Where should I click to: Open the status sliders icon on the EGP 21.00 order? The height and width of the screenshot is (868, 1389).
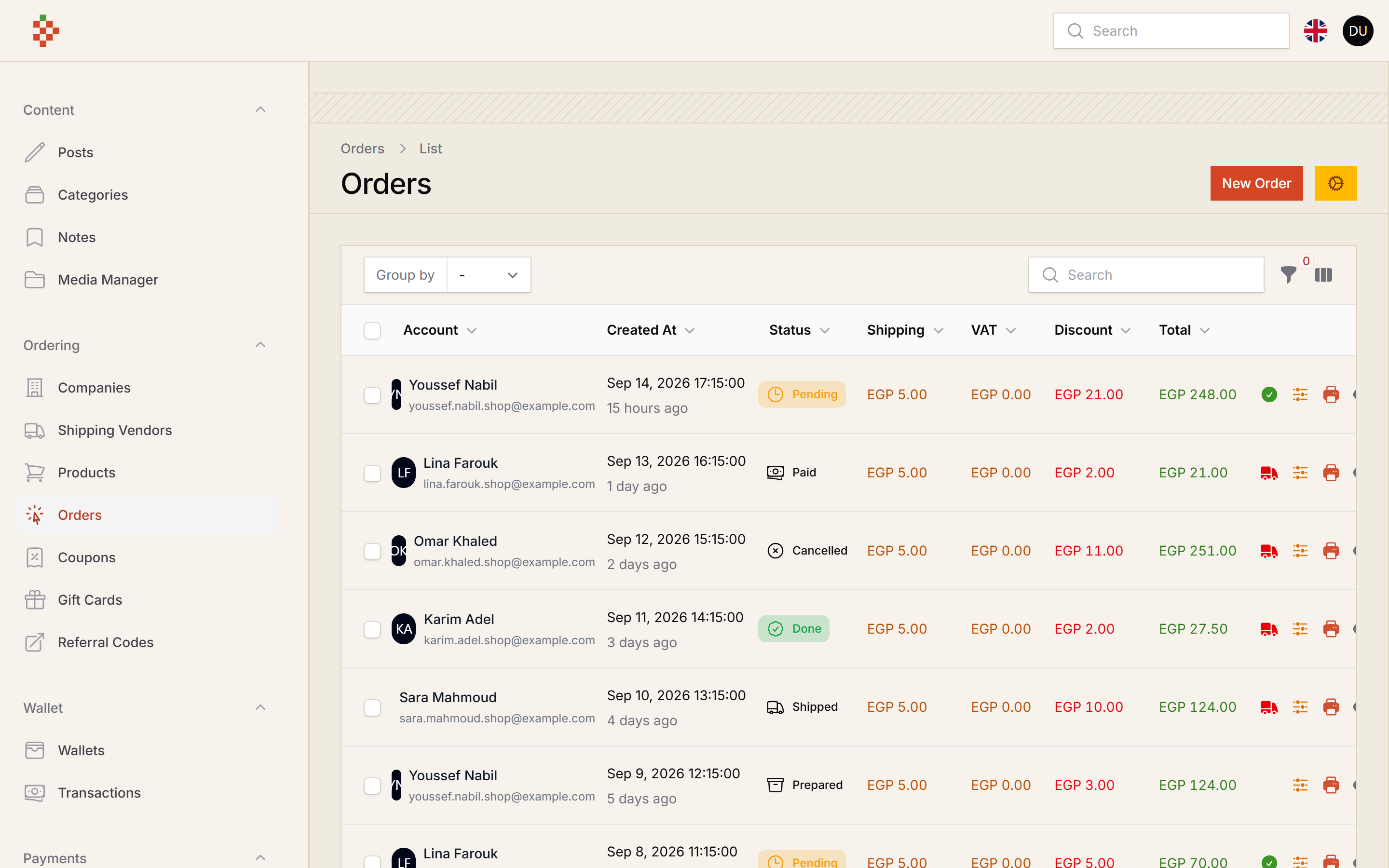[x=1300, y=473]
